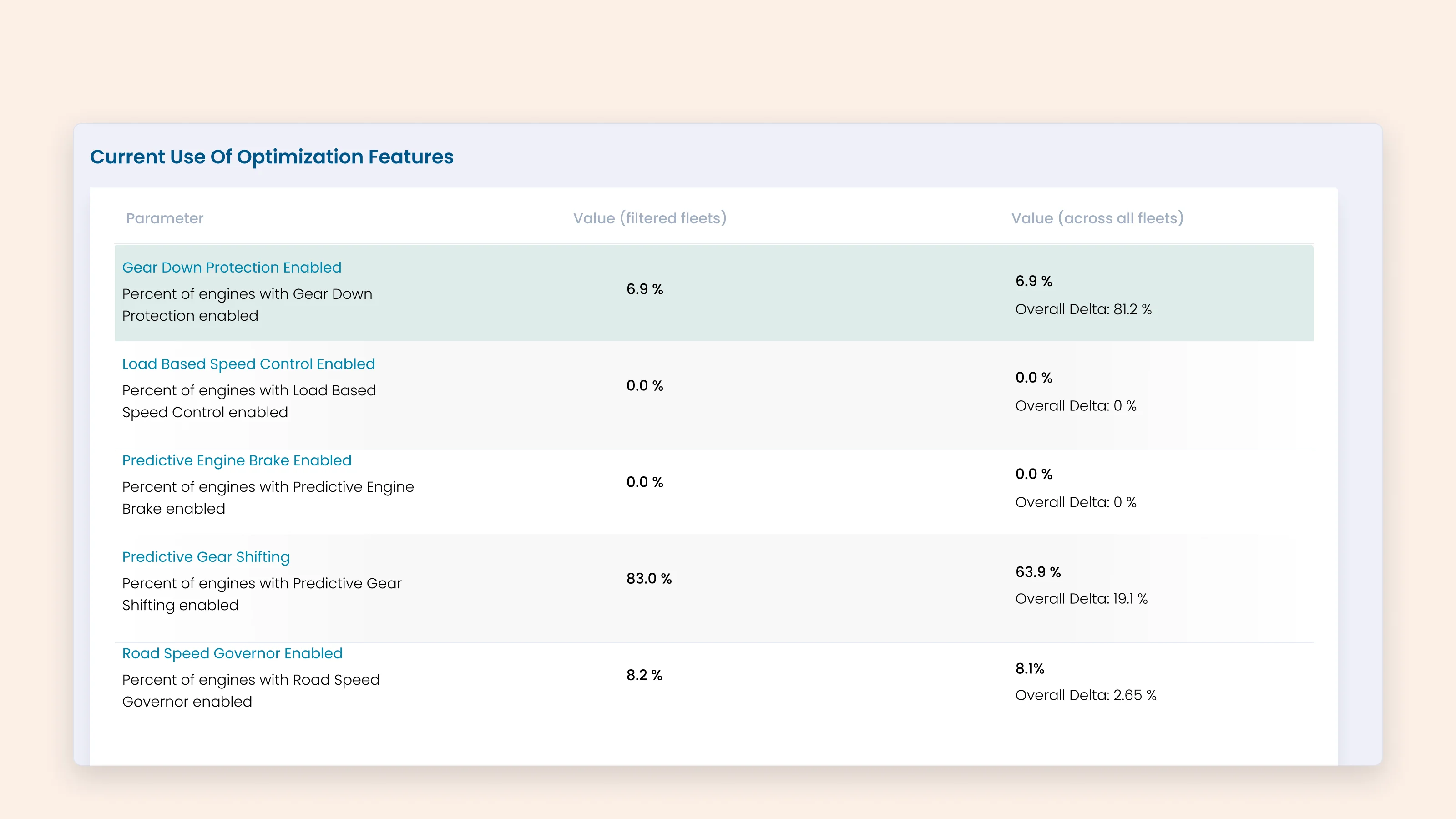1456x819 pixels.
Task: Select Predictive Engine Brake 0.0 % all fleets value
Action: 1034,474
